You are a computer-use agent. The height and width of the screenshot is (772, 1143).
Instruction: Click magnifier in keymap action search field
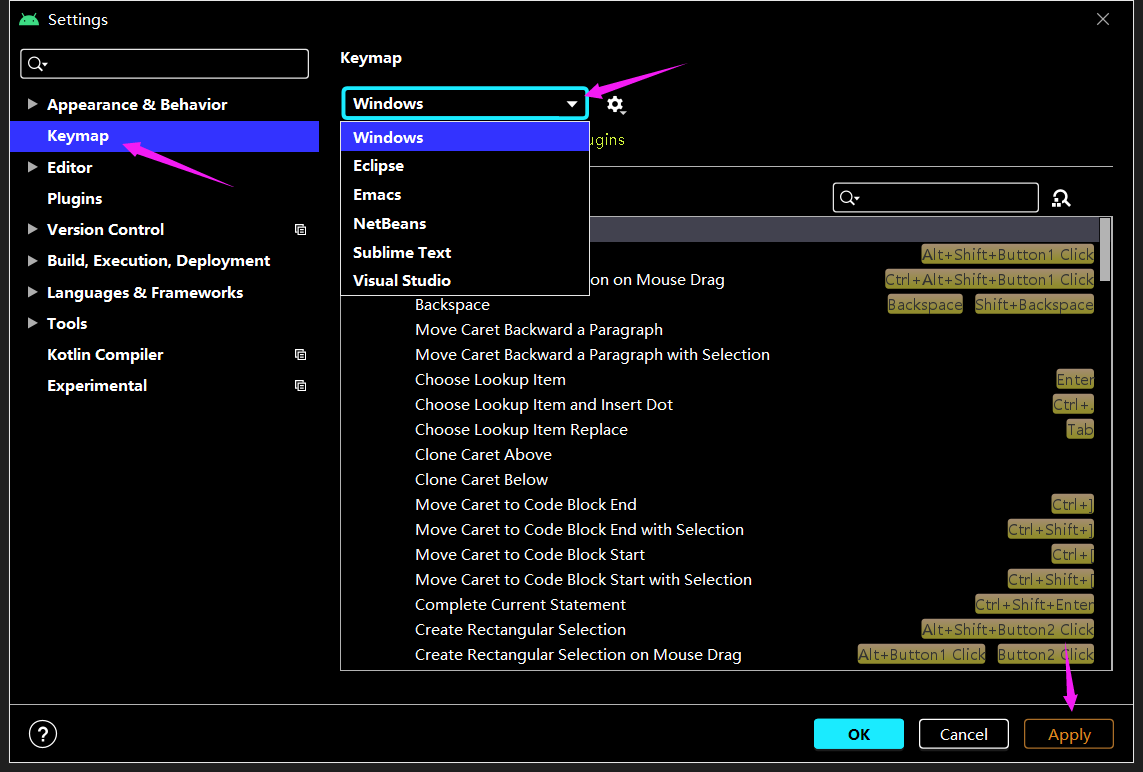coord(849,198)
